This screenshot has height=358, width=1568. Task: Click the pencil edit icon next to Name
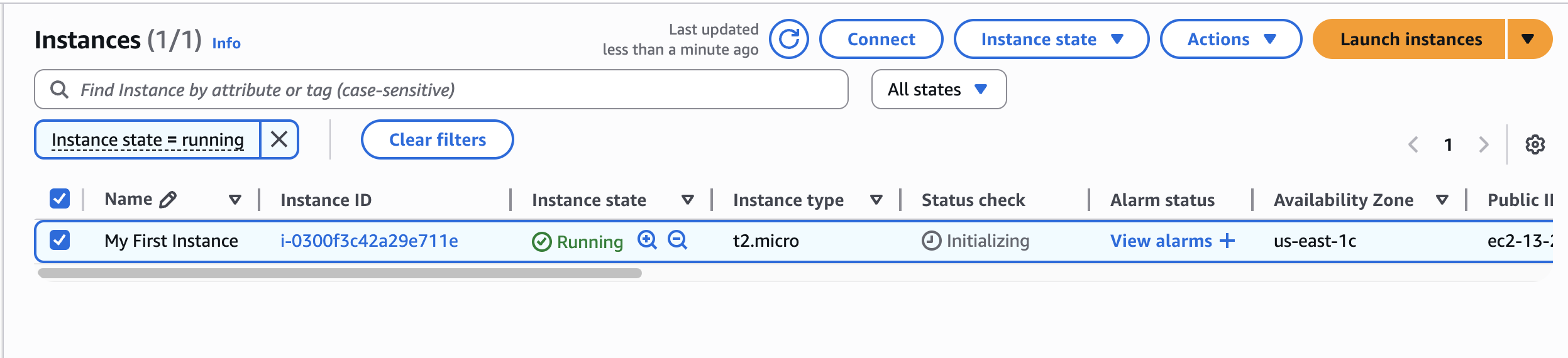[168, 200]
